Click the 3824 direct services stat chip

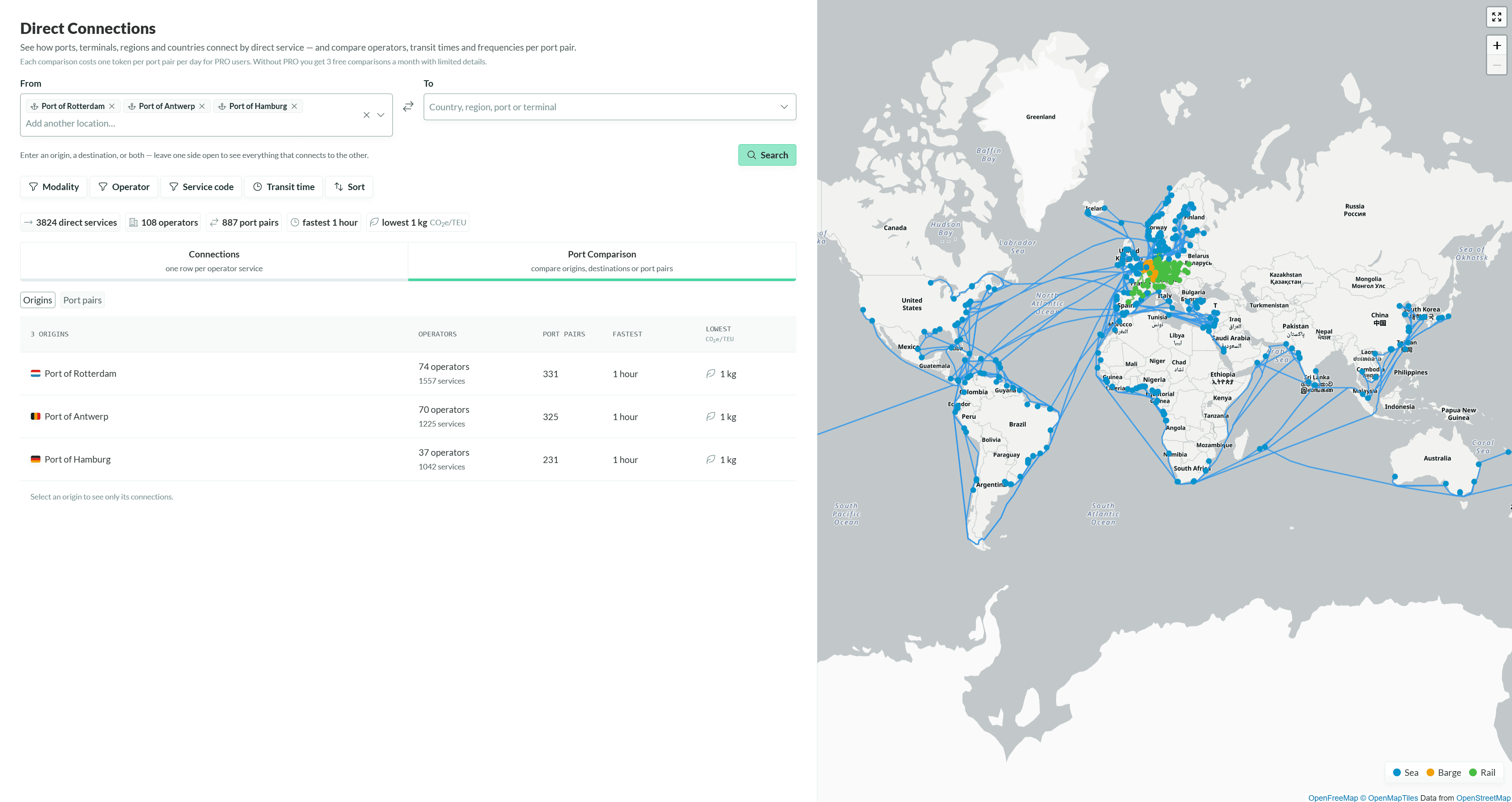(70, 222)
